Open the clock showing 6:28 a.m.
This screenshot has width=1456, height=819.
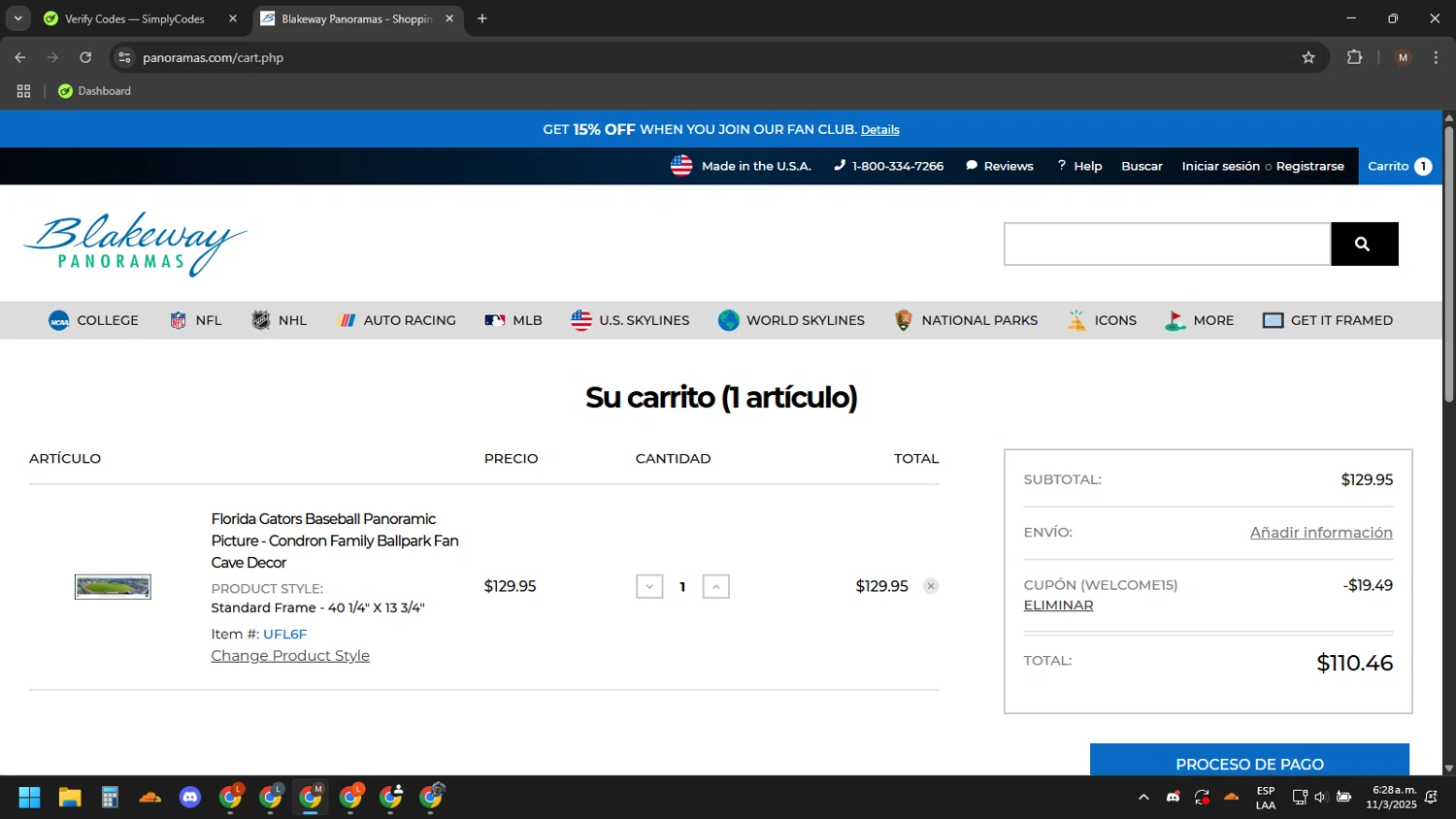pyautogui.click(x=1390, y=798)
